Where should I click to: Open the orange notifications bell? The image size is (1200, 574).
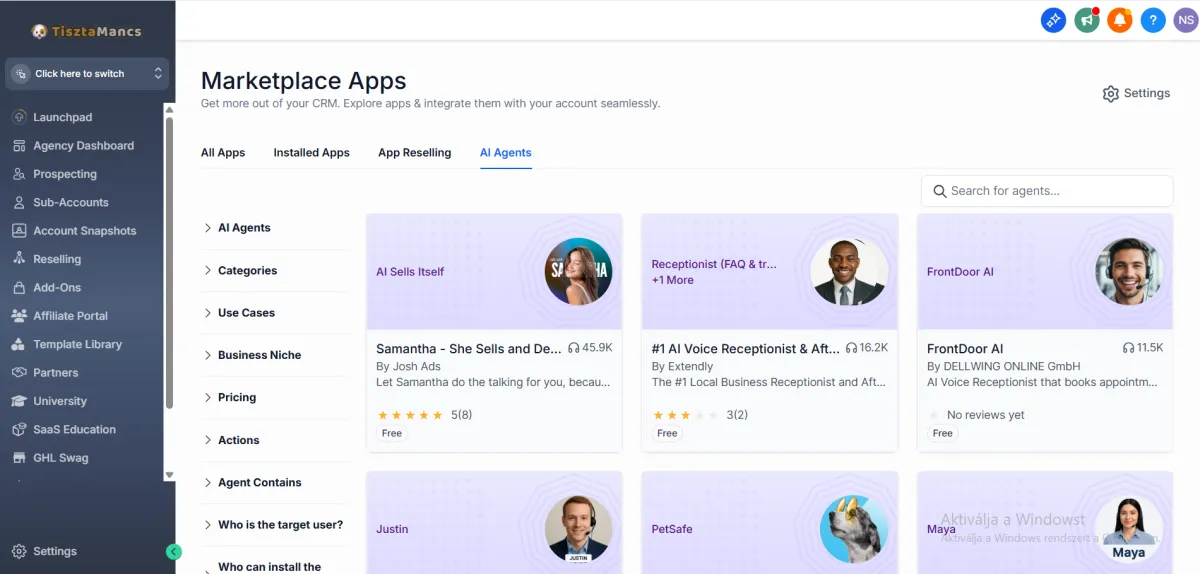click(x=1120, y=19)
